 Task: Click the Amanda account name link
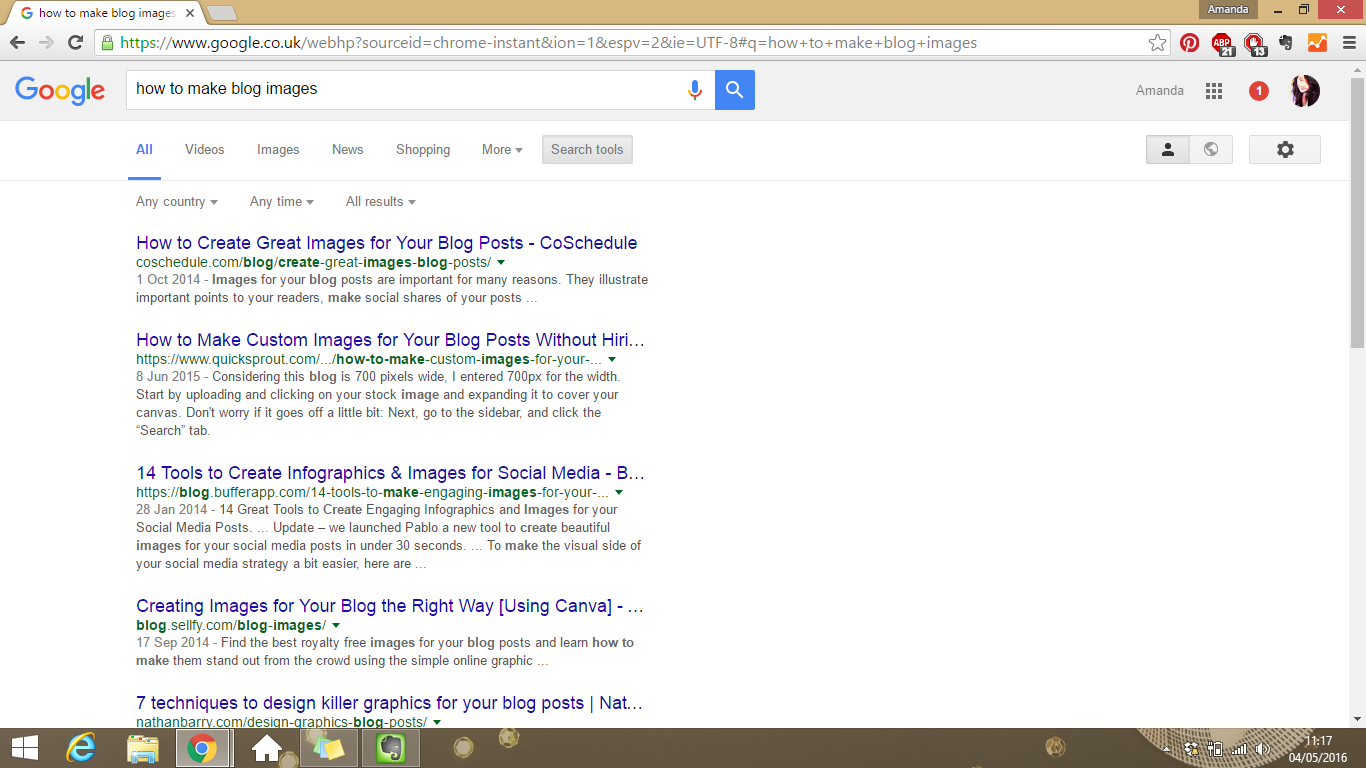pos(1160,91)
